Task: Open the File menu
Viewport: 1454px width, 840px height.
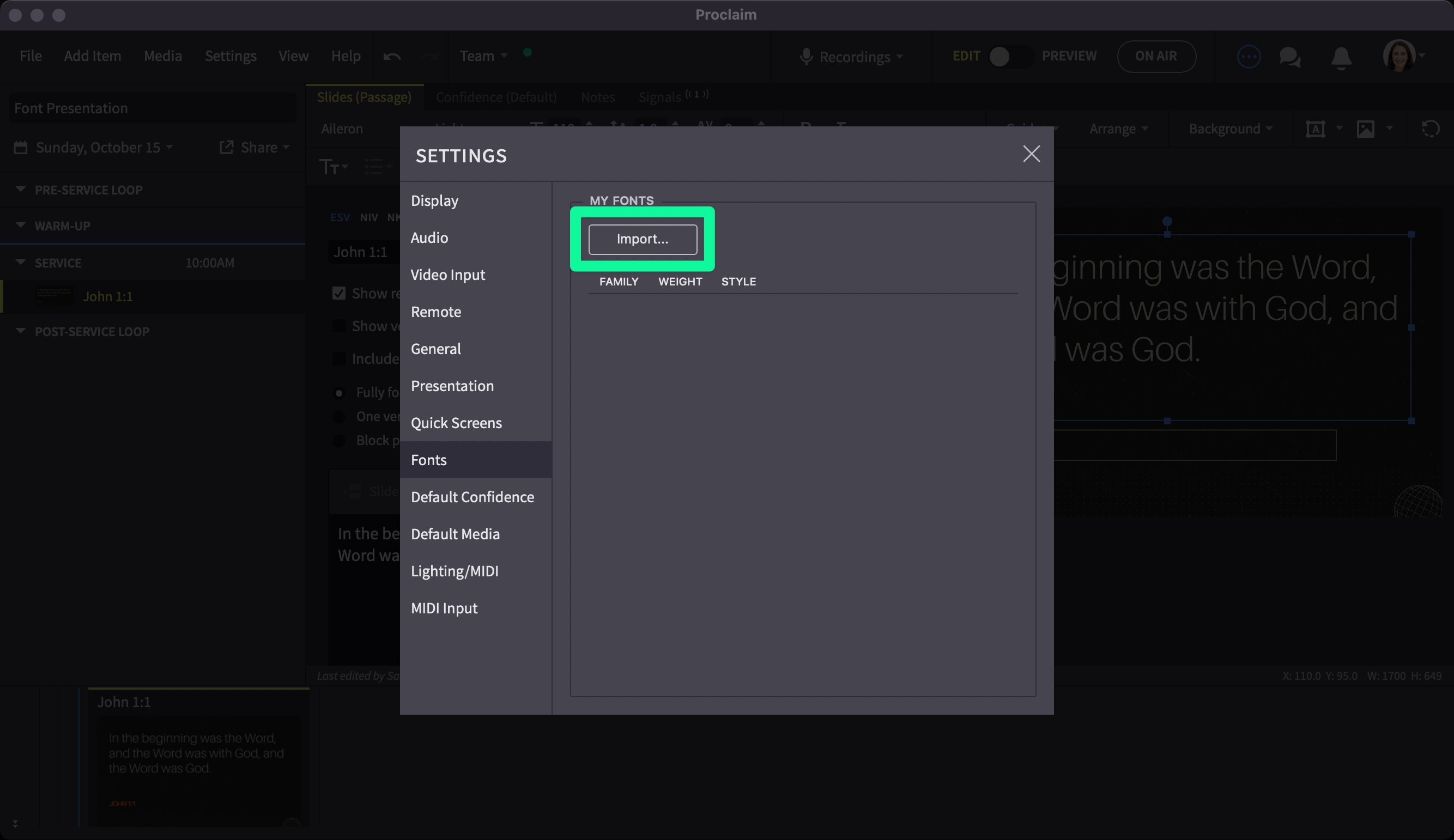Action: click(31, 56)
